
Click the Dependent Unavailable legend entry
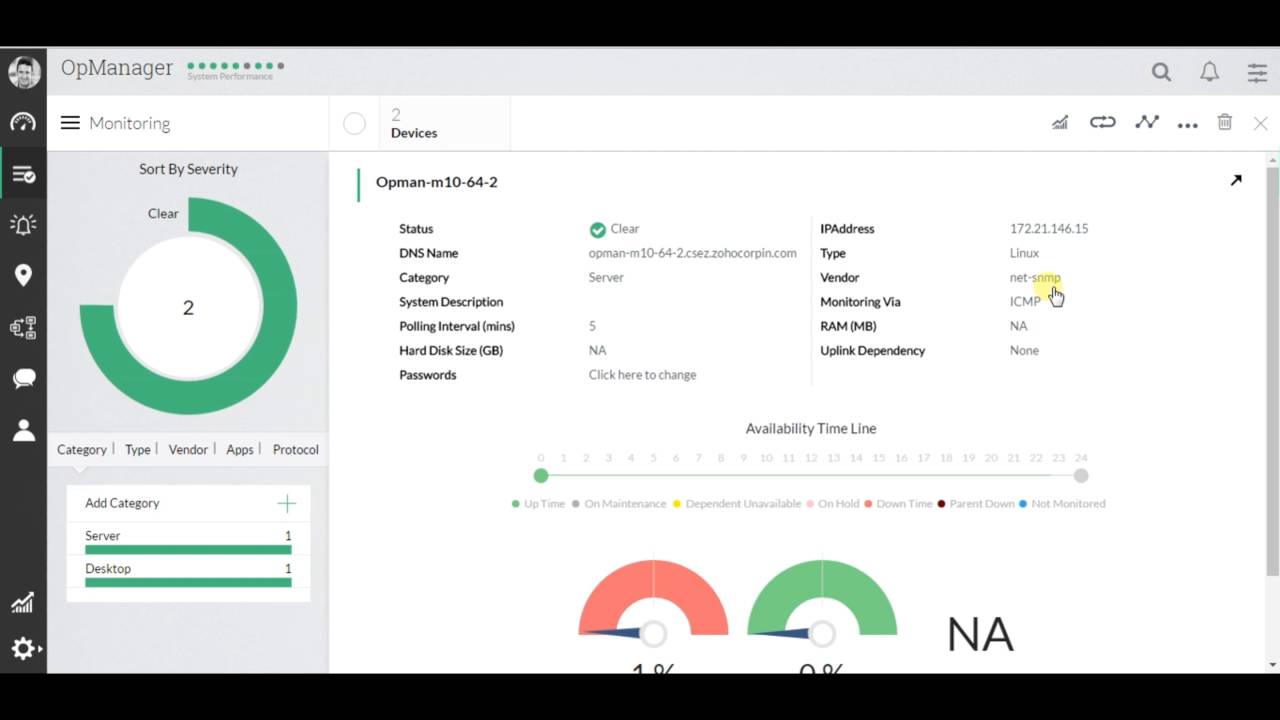click(x=737, y=504)
